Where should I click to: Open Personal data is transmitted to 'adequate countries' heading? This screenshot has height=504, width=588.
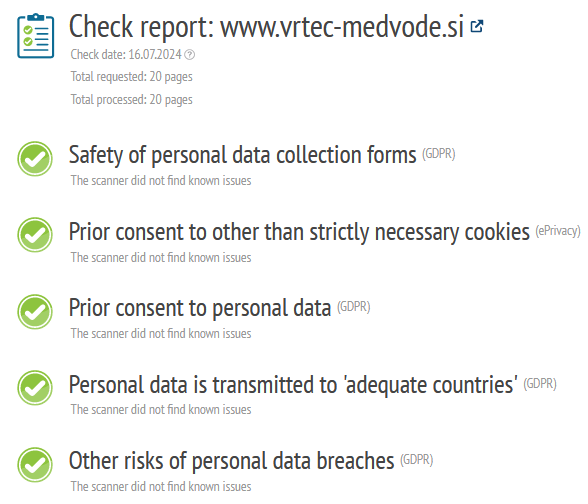293,385
